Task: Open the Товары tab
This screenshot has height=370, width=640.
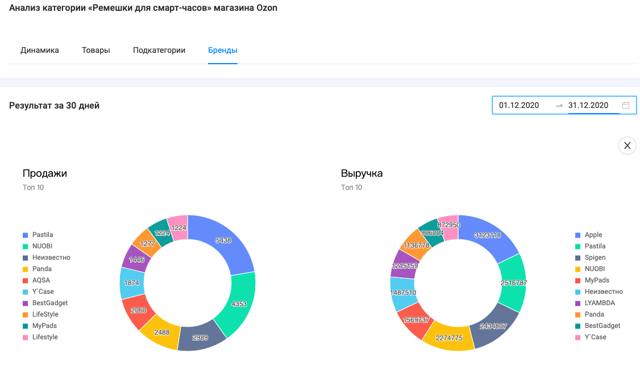Action: [96, 50]
